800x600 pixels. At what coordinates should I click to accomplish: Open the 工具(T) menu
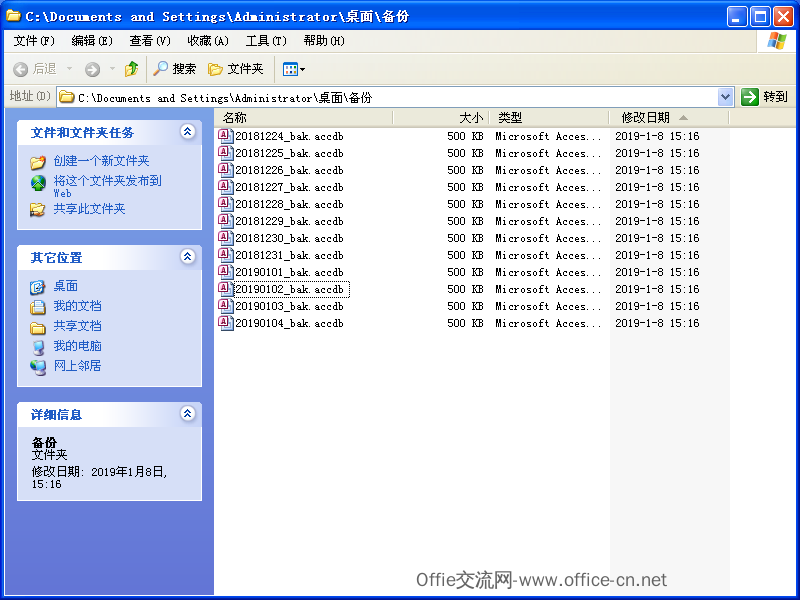[x=266, y=41]
